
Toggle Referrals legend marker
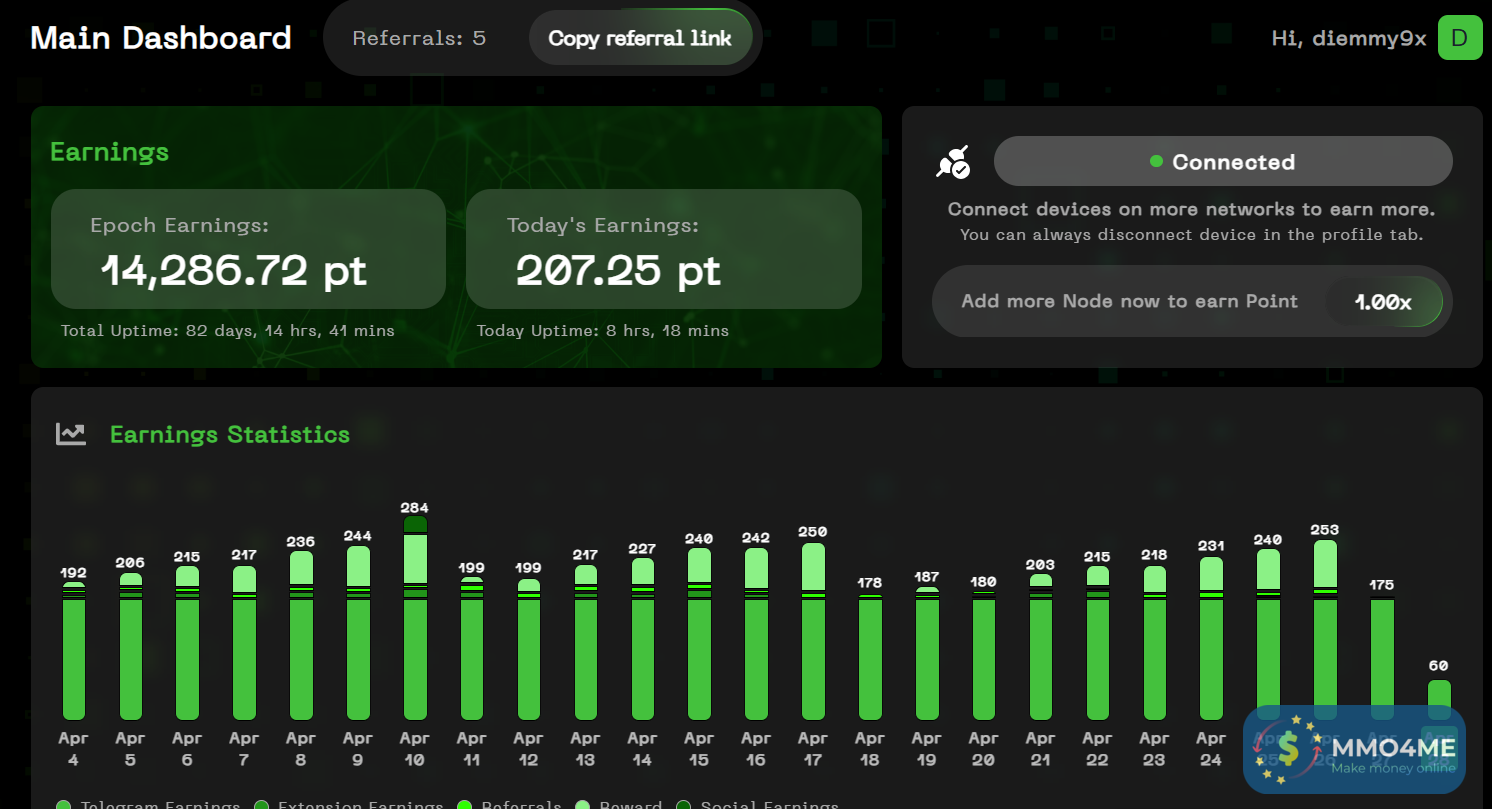click(x=464, y=805)
